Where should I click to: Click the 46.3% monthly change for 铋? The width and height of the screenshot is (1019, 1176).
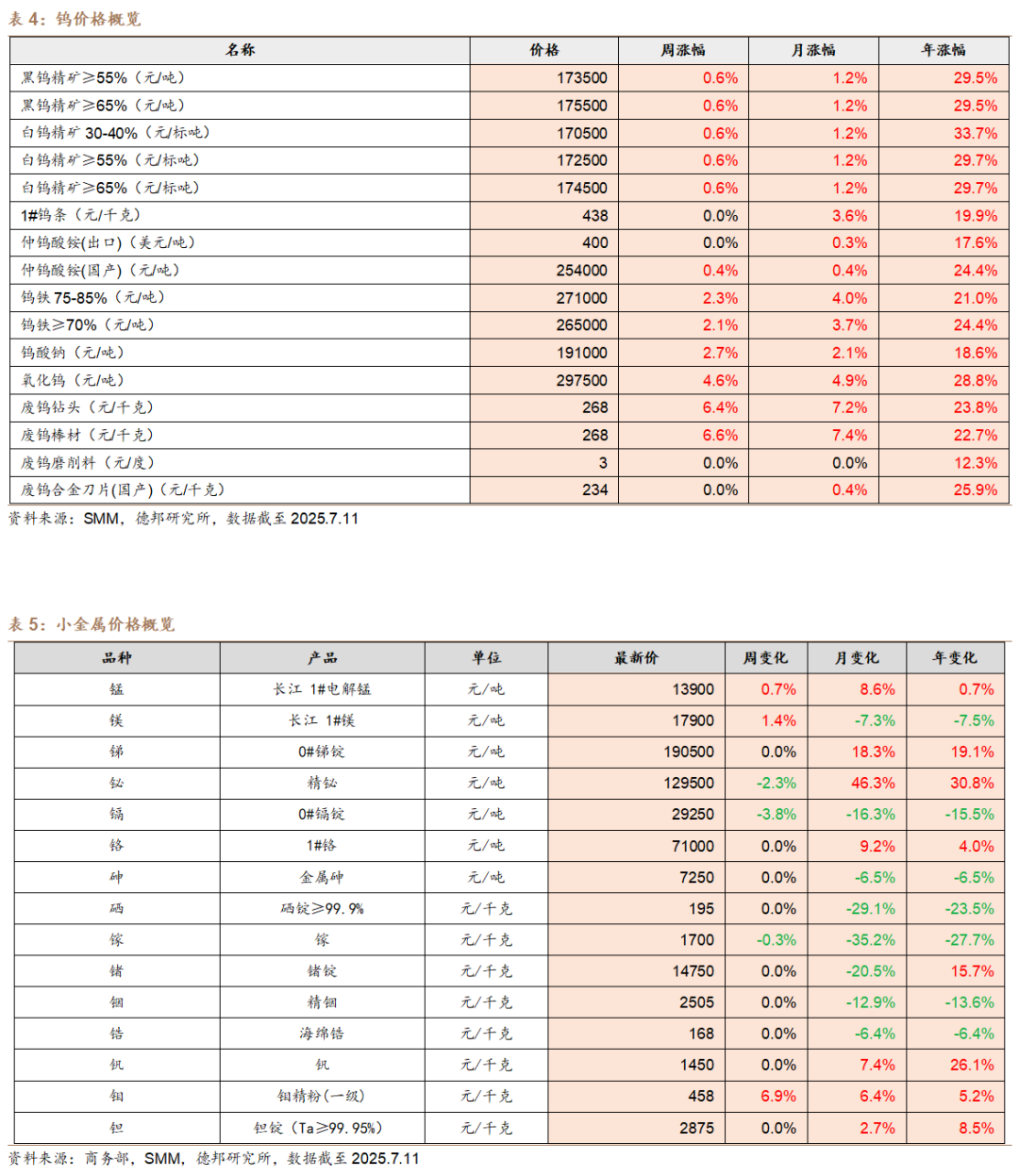pos(861,783)
